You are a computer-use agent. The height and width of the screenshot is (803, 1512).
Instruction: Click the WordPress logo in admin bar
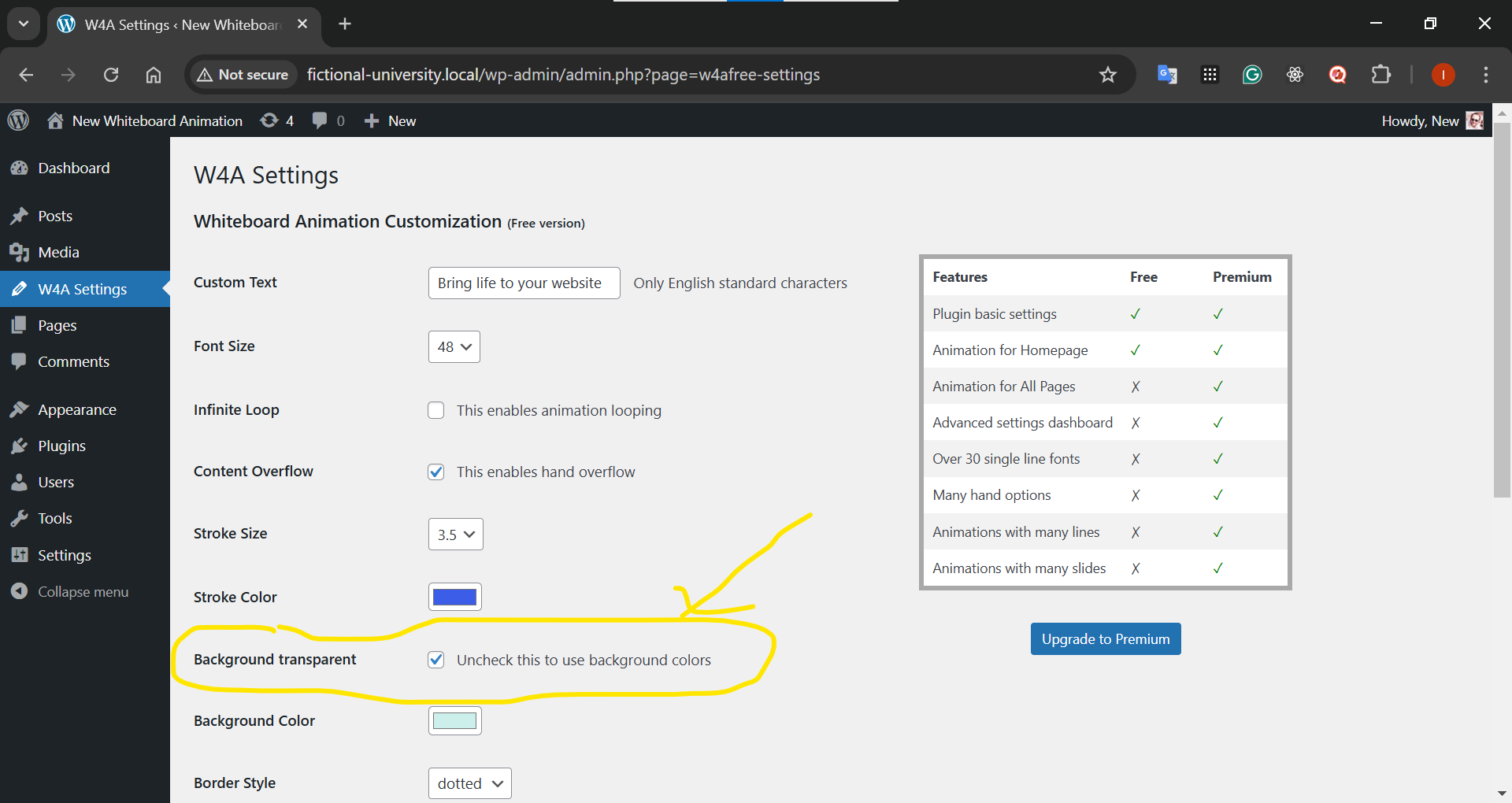tap(18, 120)
